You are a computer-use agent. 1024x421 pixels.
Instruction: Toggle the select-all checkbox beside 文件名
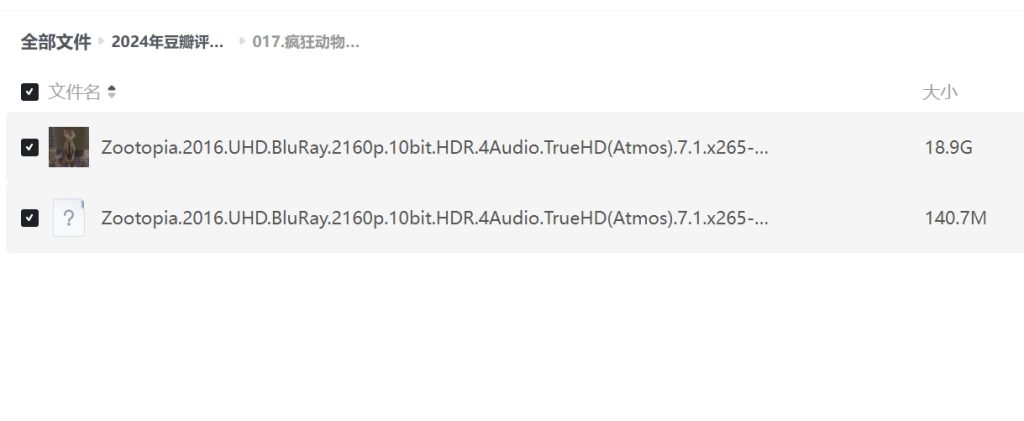29,92
